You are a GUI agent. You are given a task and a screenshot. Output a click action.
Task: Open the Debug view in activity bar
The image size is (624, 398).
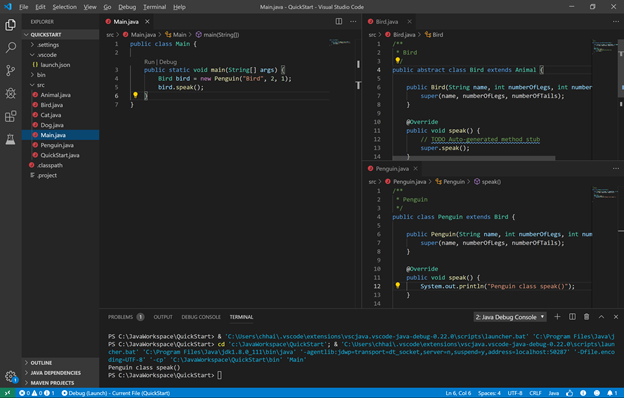pos(10,94)
